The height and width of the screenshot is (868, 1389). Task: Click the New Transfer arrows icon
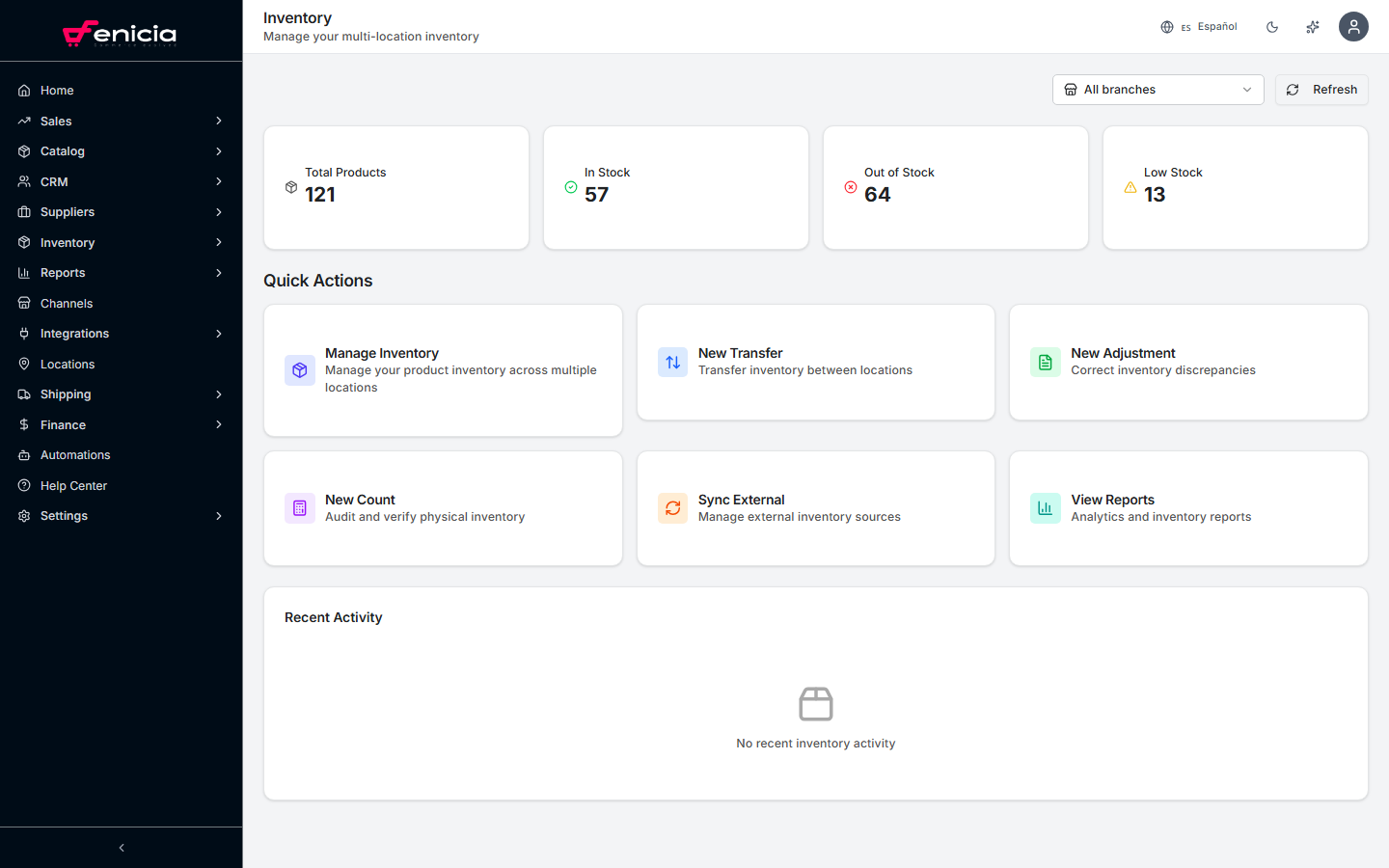click(x=672, y=362)
